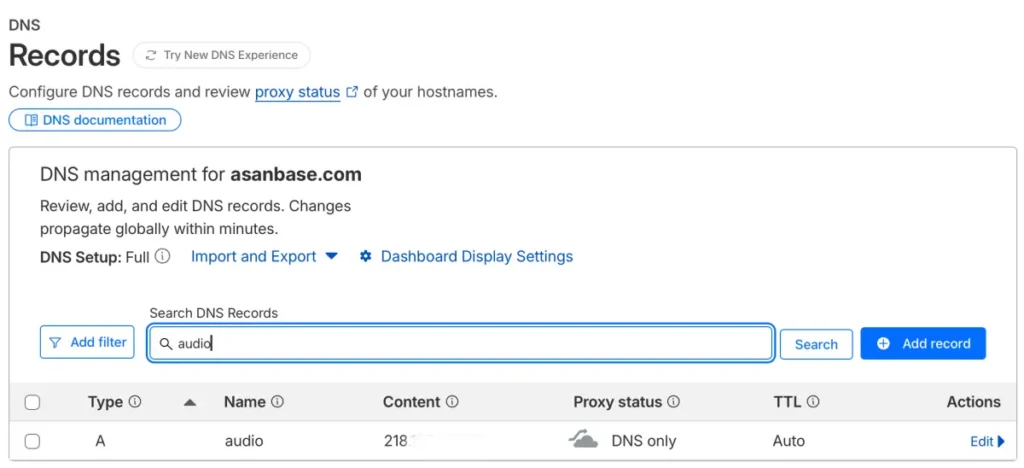Click the Name column header label

point(245,402)
